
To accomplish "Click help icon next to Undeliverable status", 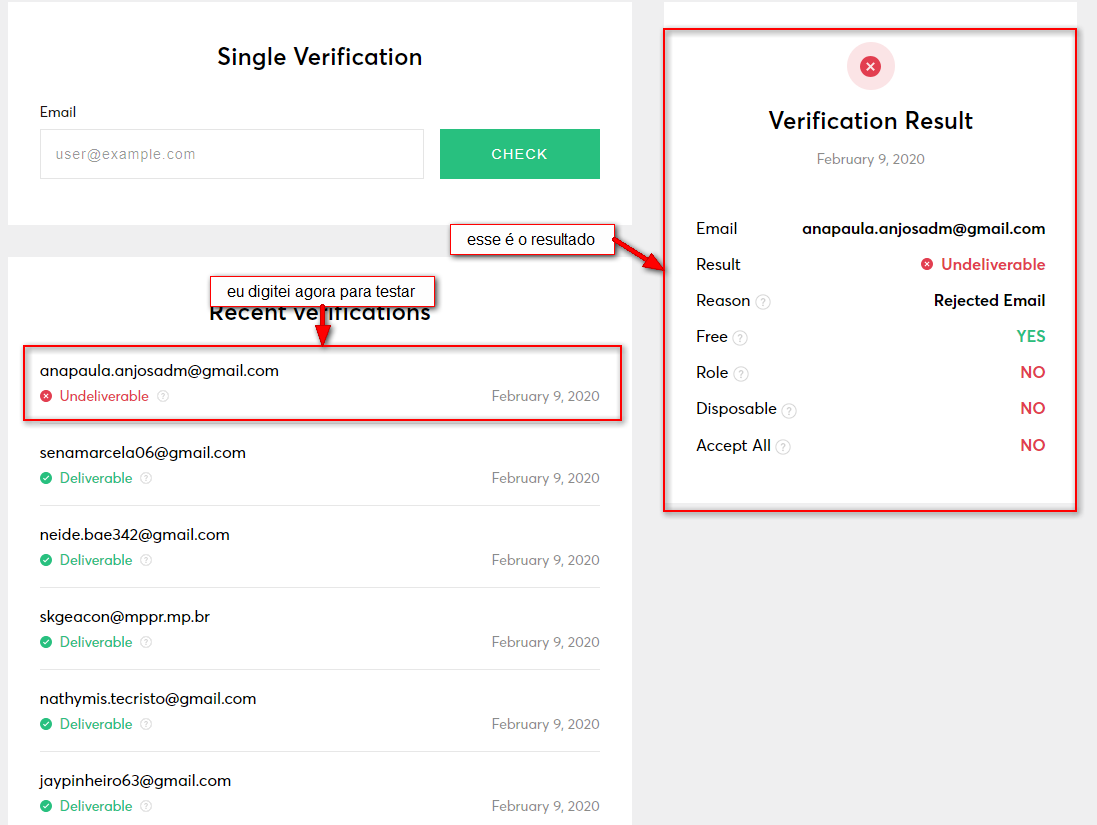I will [163, 396].
